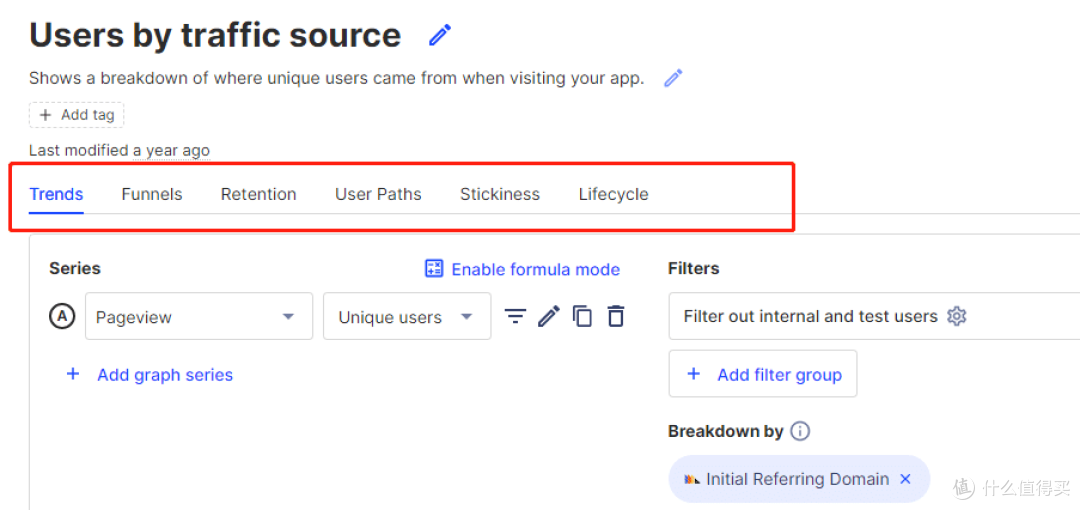Delete the Pageview series trash icon

pos(616,317)
